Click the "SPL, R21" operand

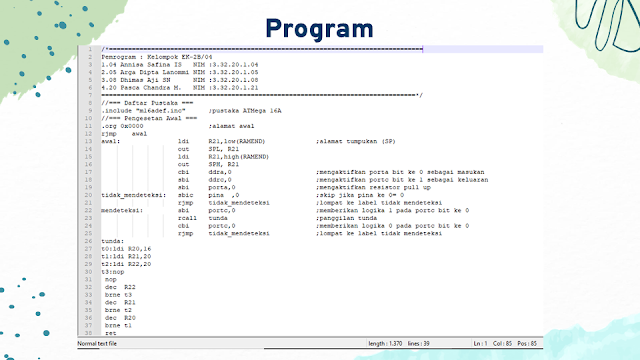224,149
